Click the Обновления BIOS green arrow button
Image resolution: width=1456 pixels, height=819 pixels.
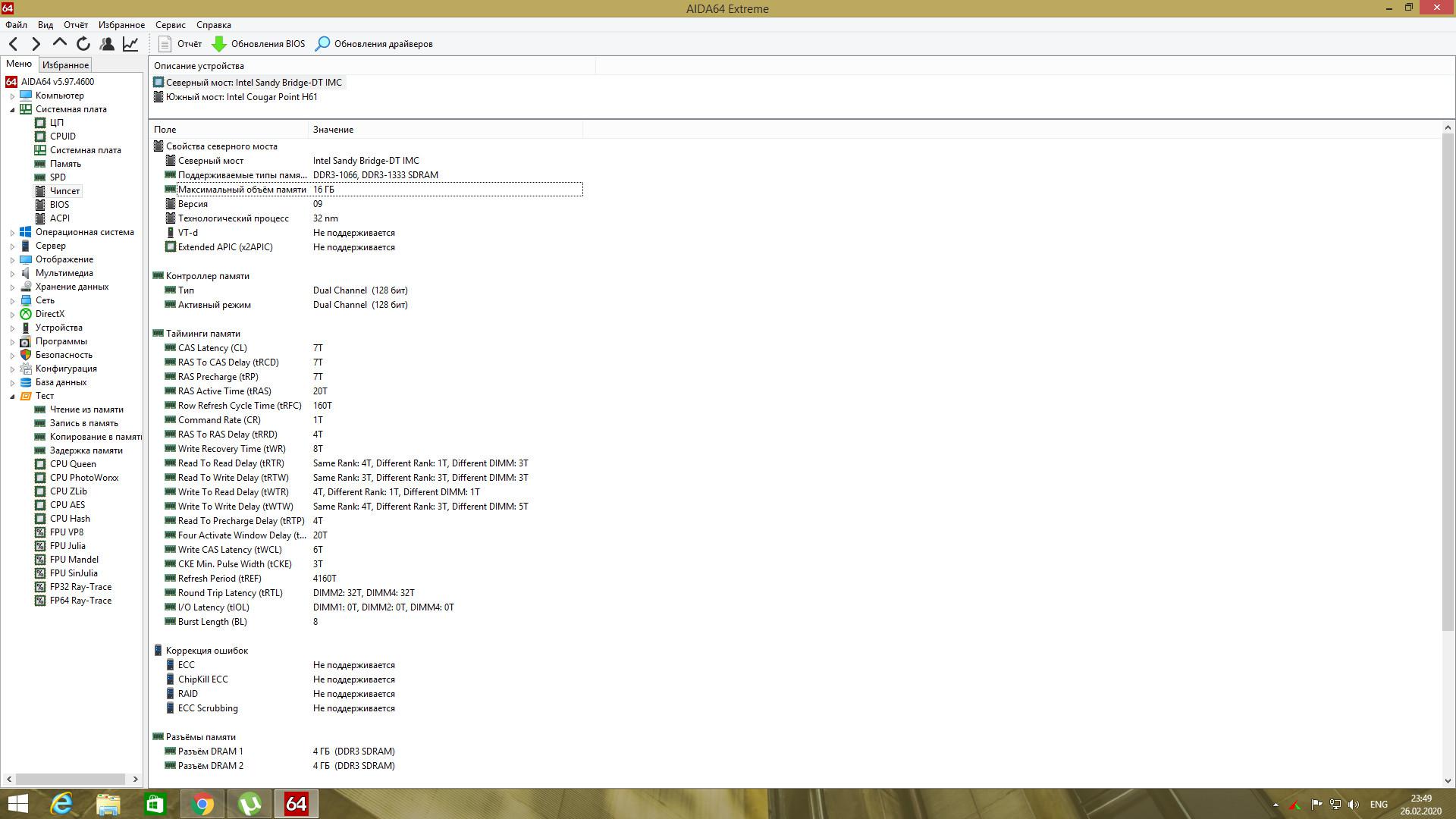coord(259,44)
